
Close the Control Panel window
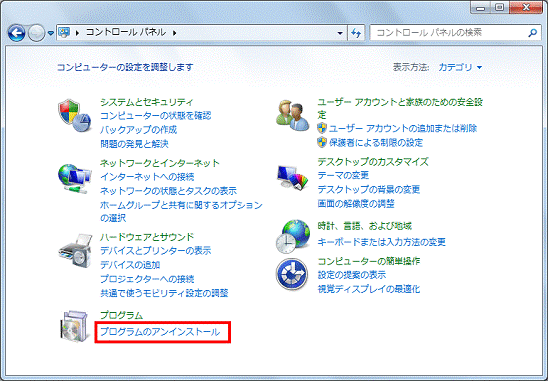click(x=526, y=8)
